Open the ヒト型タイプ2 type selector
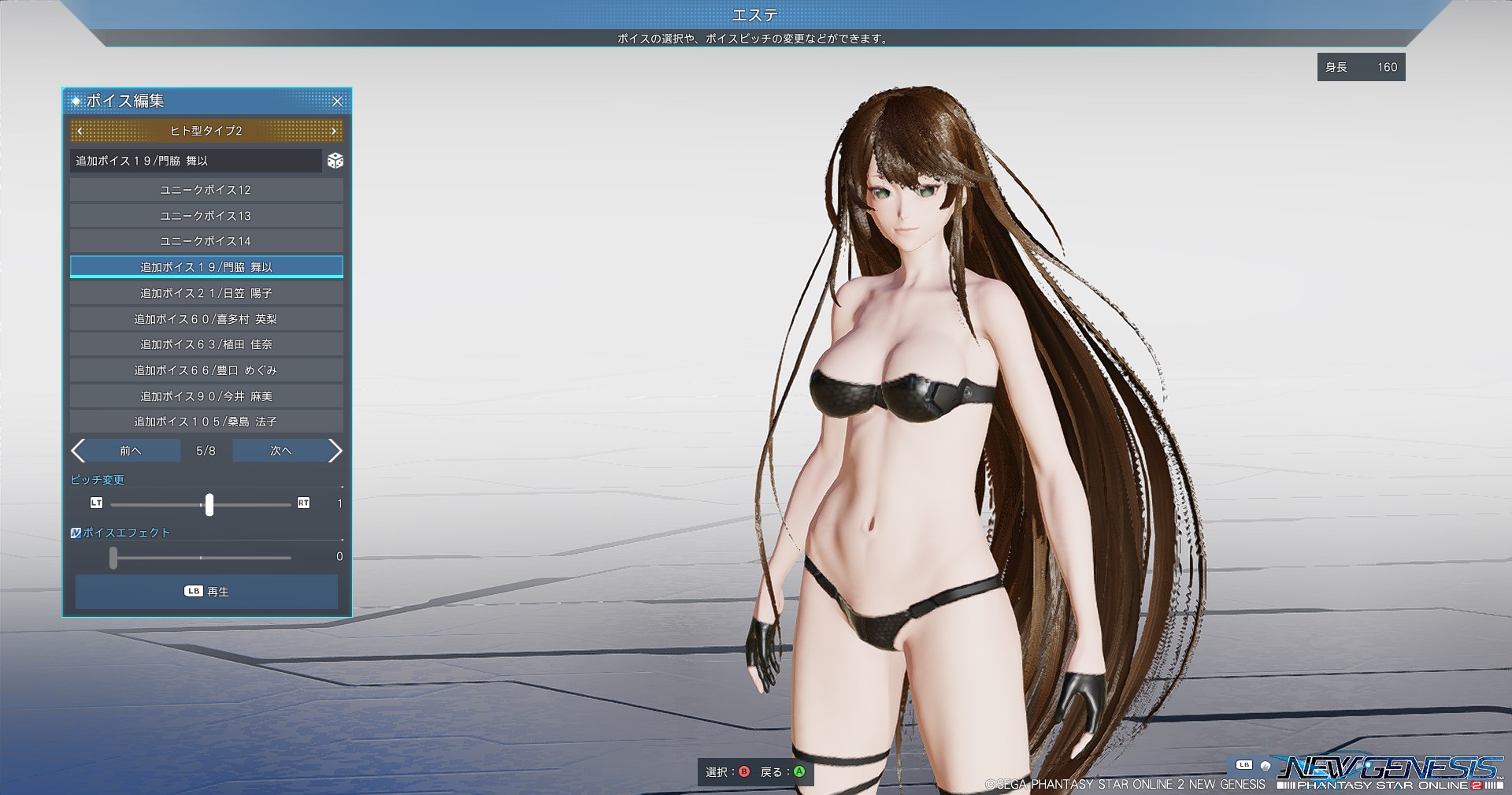This screenshot has height=795, width=1512. [x=206, y=131]
